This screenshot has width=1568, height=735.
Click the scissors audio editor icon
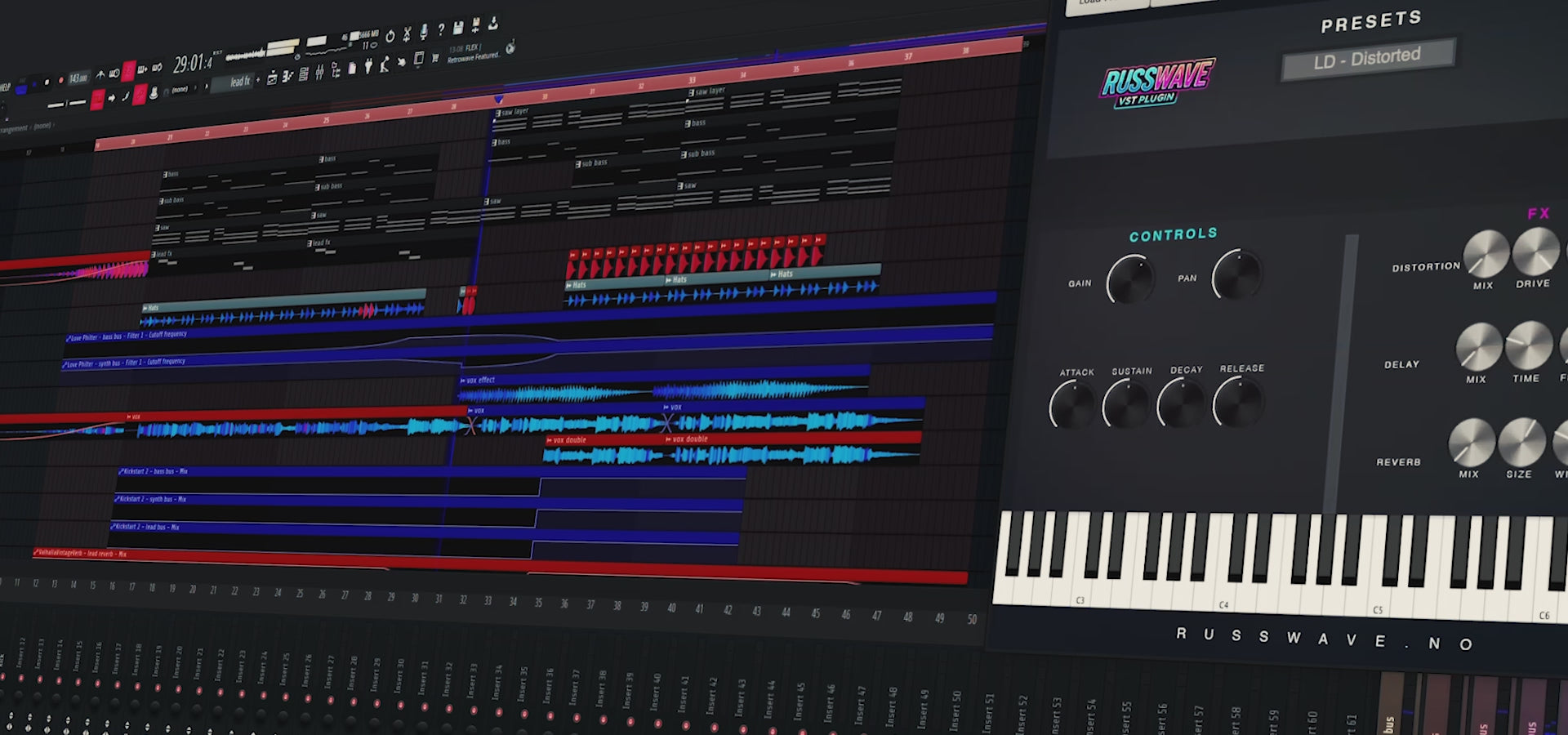point(407,34)
